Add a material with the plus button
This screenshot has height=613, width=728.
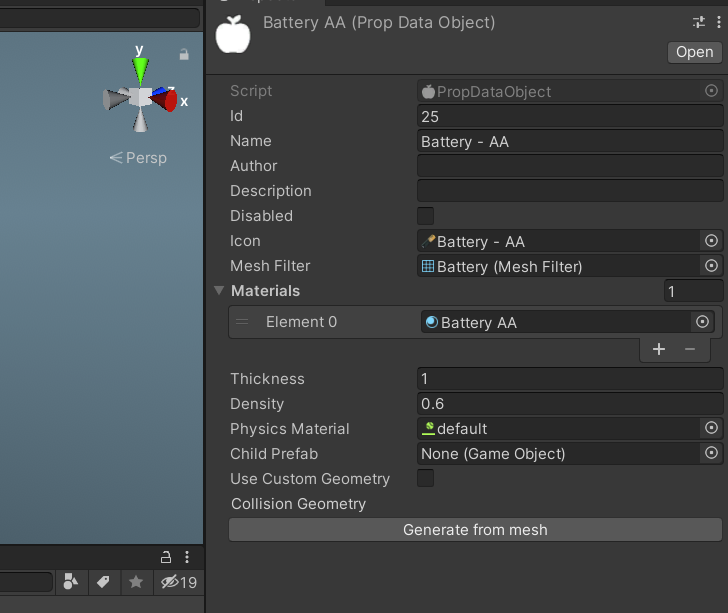[x=658, y=349]
